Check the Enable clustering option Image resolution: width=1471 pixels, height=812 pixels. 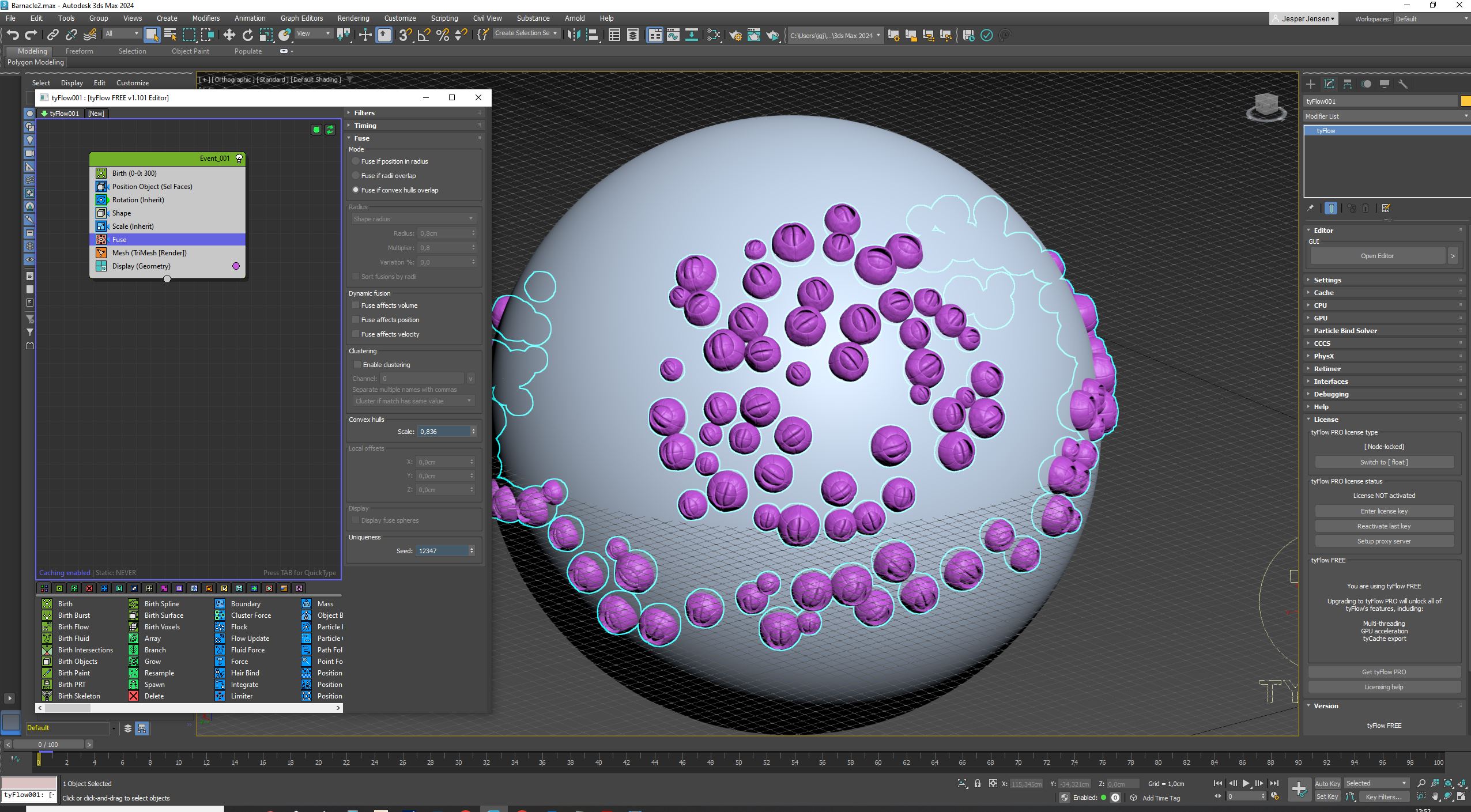(357, 365)
